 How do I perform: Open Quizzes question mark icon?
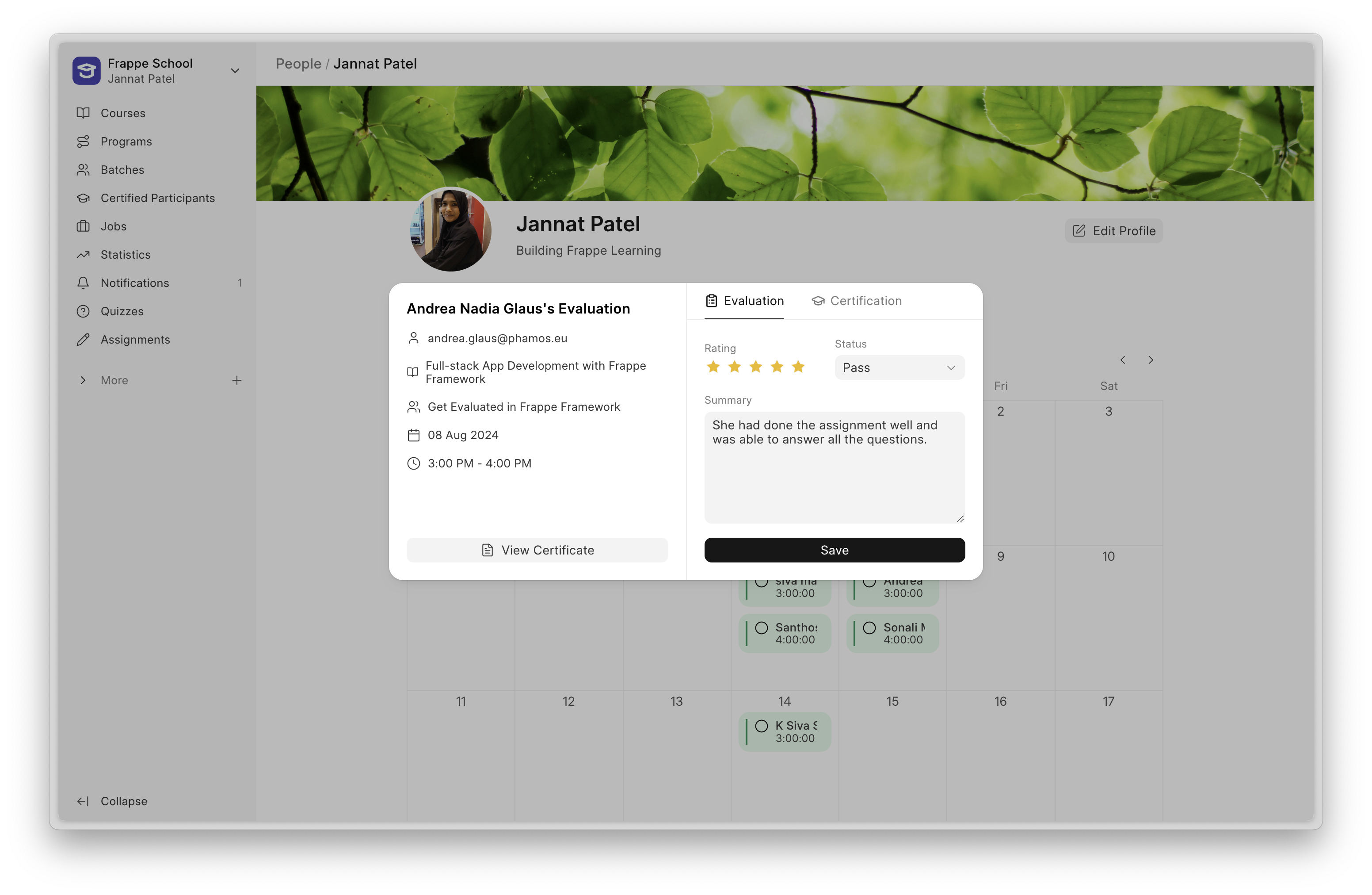(x=83, y=311)
